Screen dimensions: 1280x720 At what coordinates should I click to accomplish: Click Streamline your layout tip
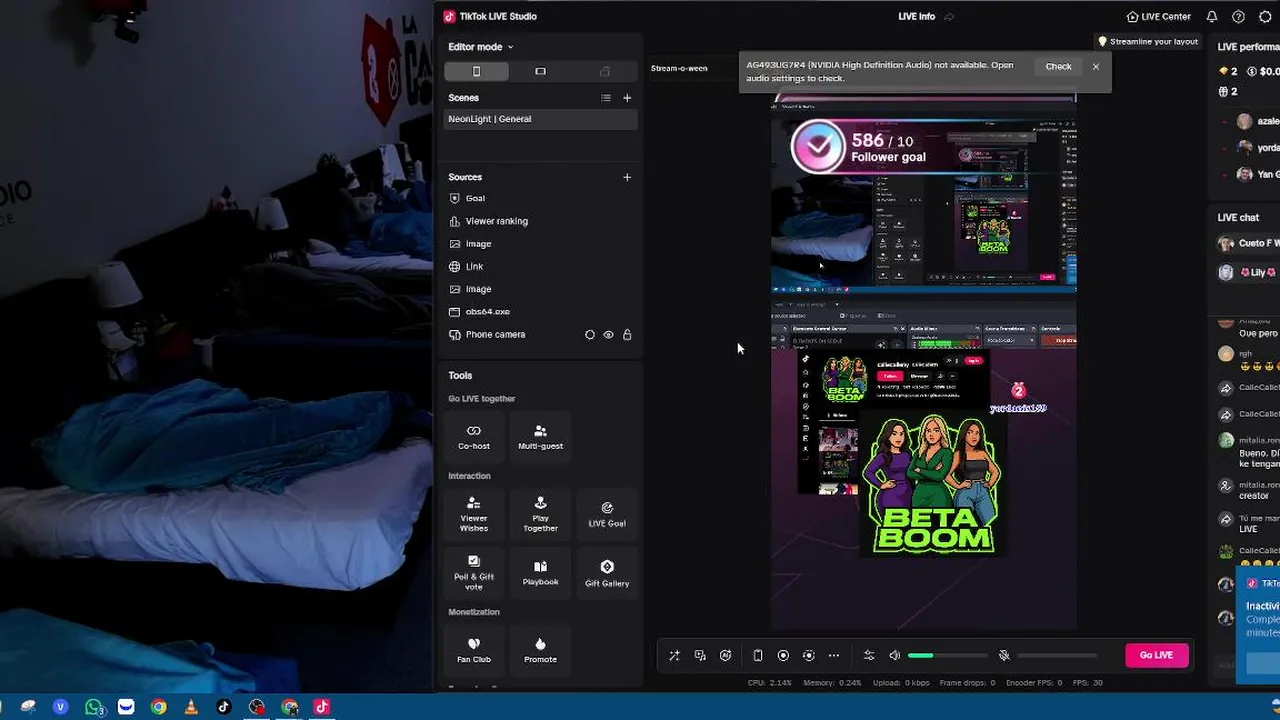(x=1148, y=41)
